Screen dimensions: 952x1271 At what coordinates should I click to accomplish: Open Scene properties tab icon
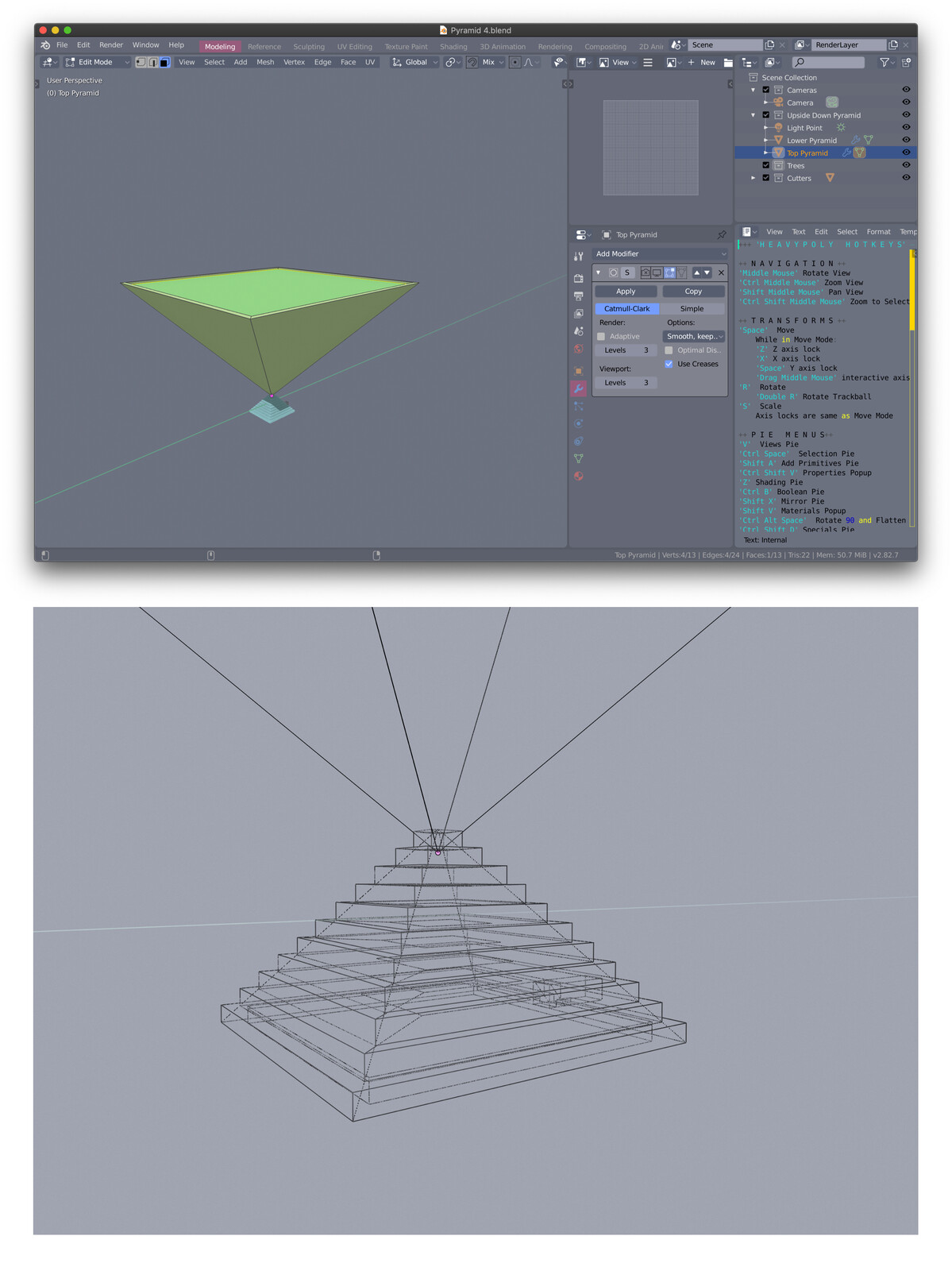coord(578,331)
